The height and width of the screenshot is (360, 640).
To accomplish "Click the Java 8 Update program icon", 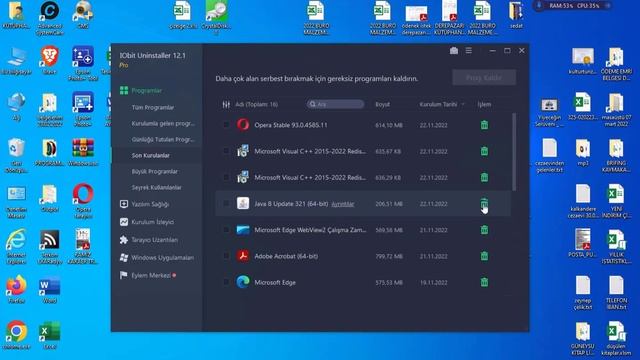I will coord(243,203).
